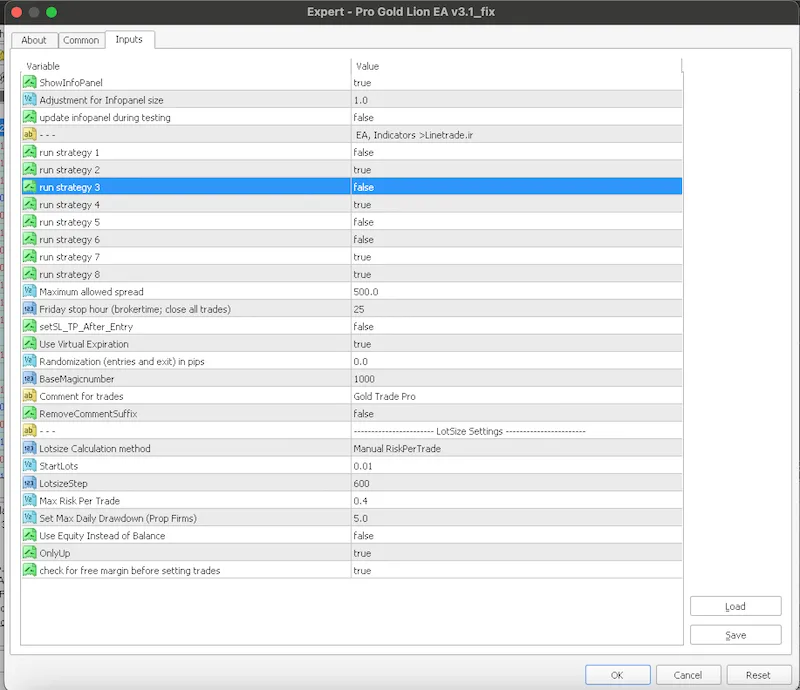Image resolution: width=800 pixels, height=690 pixels.
Task: Edit BaseMagicnumber value 1000
Action: click(516, 378)
